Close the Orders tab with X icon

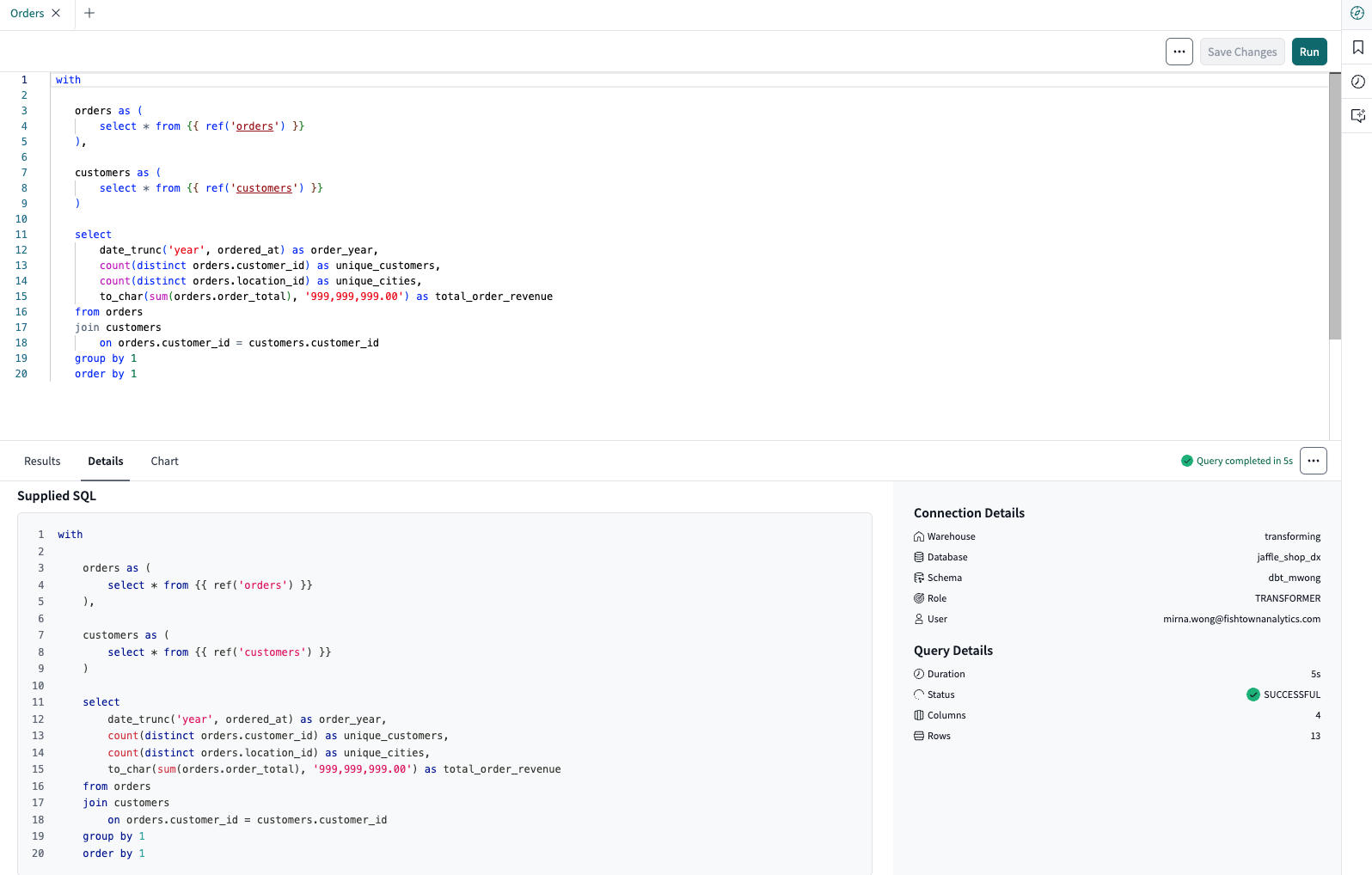tap(57, 14)
